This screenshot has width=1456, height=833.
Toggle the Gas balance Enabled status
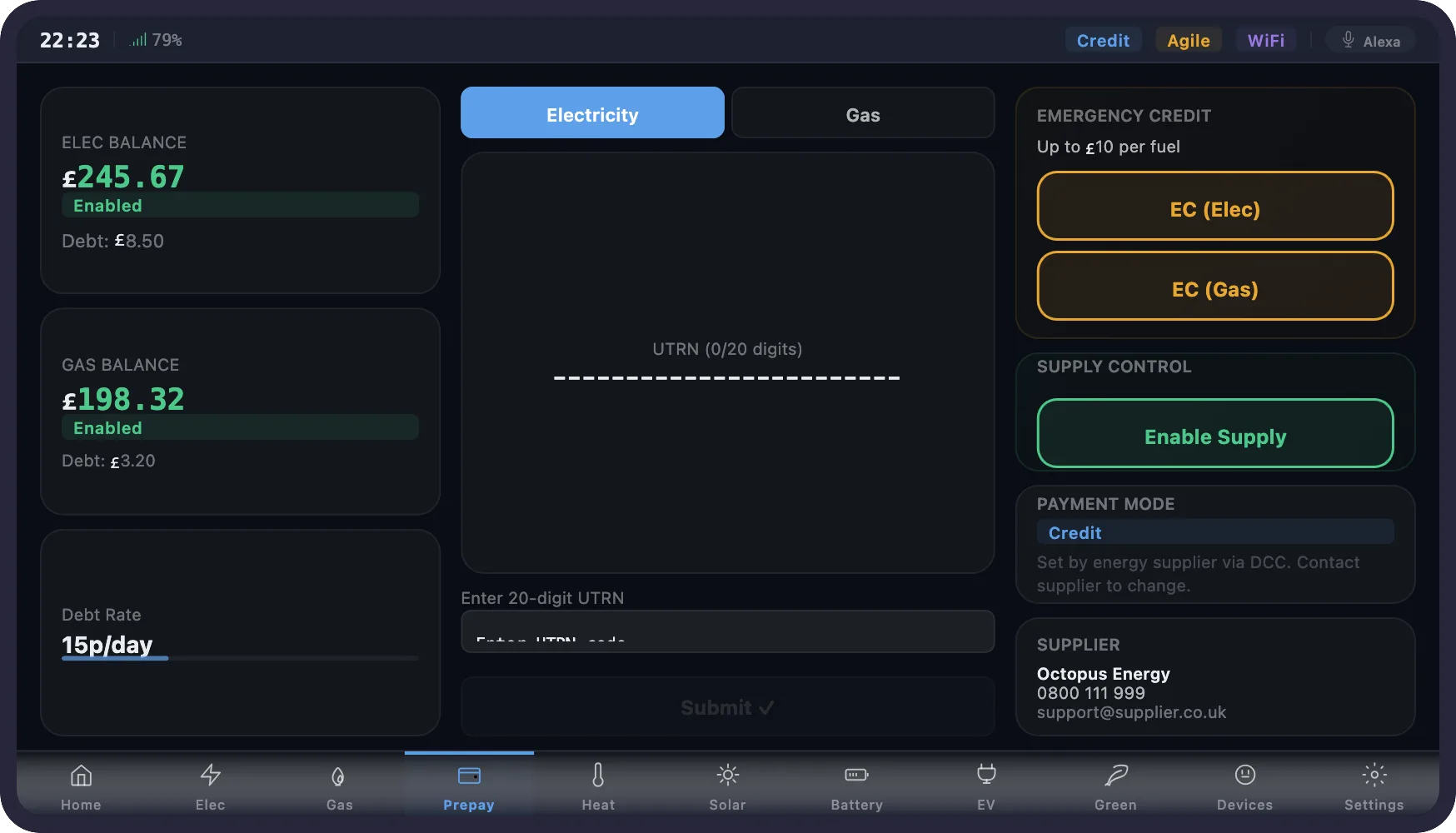tap(240, 427)
